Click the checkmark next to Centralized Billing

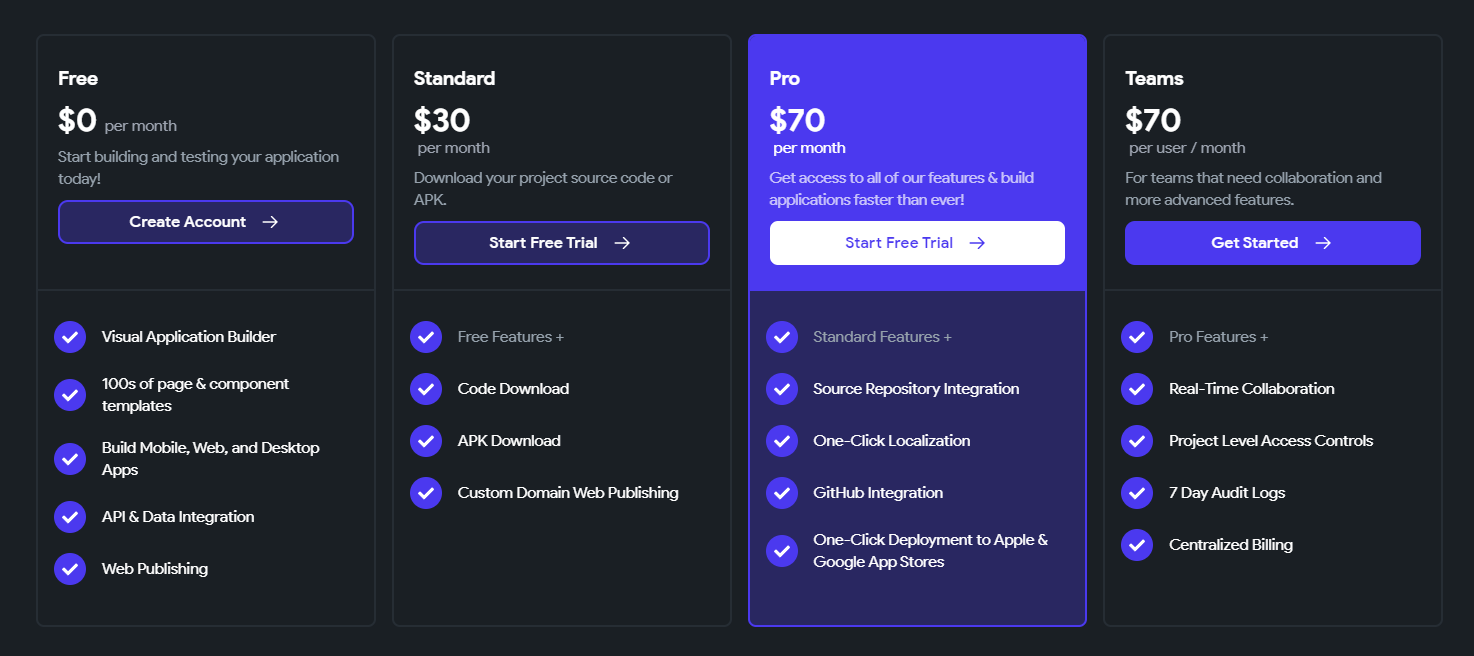[1137, 544]
